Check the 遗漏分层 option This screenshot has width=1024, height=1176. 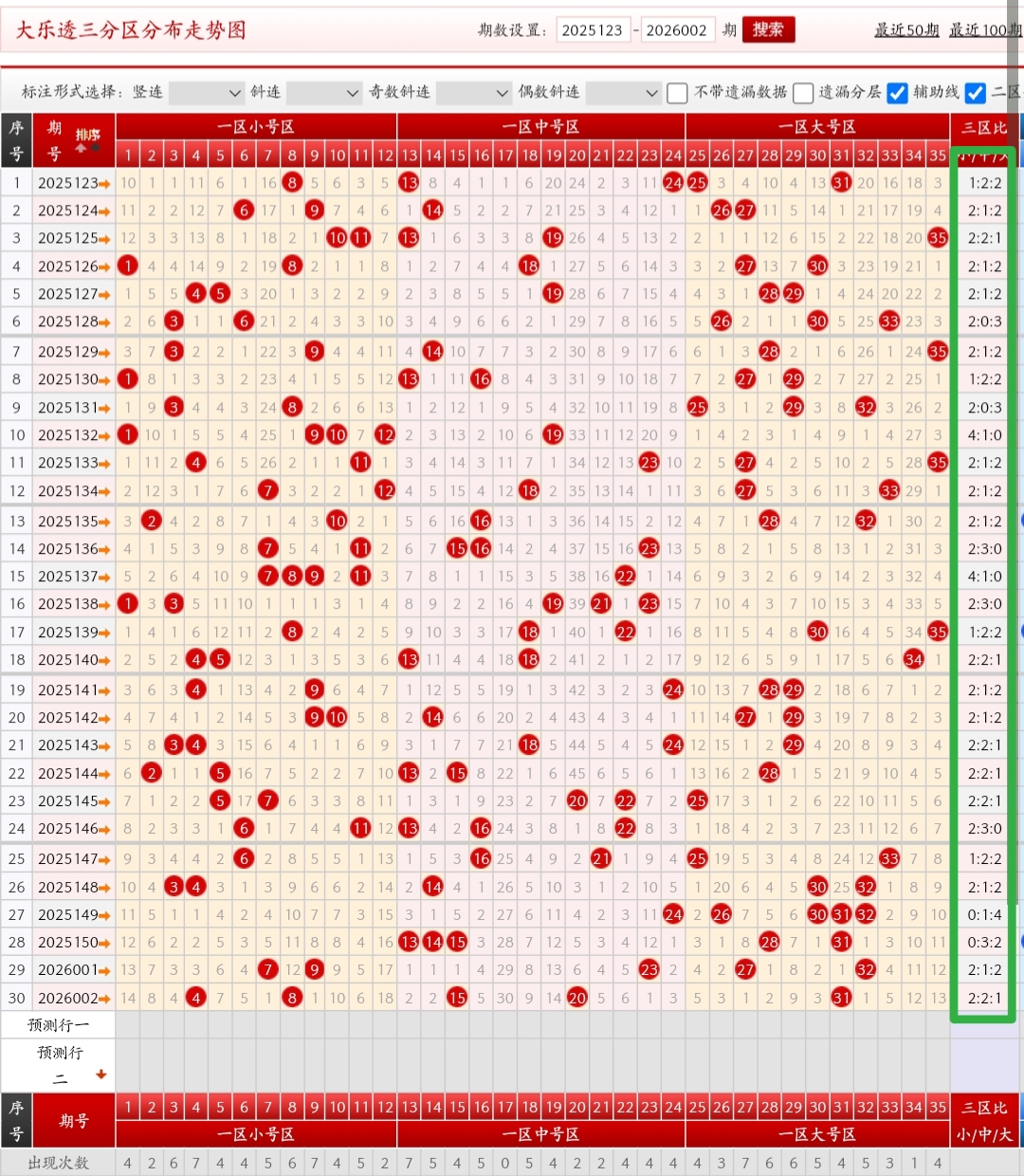tap(803, 93)
